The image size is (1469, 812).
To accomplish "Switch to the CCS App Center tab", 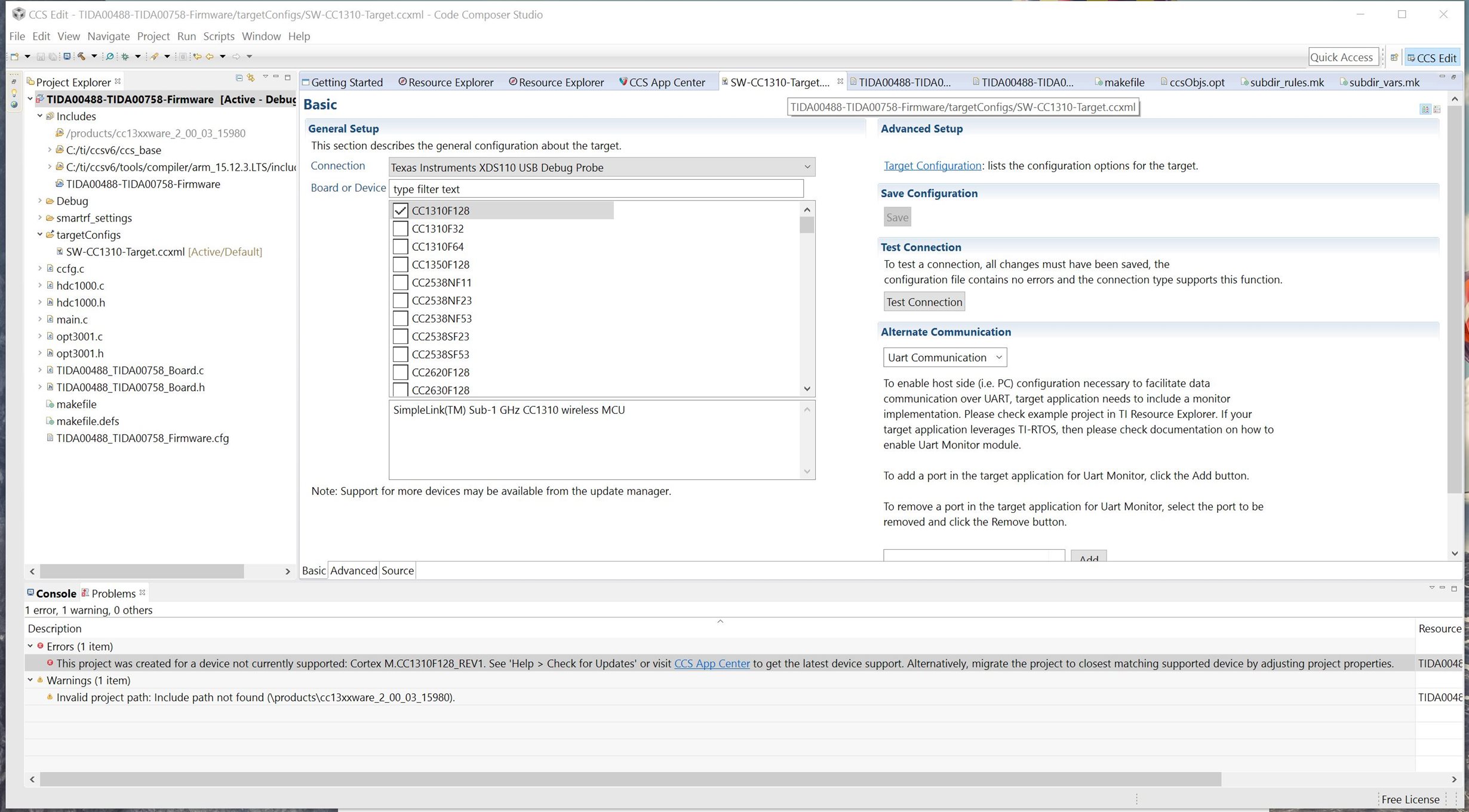I will pyautogui.click(x=662, y=82).
